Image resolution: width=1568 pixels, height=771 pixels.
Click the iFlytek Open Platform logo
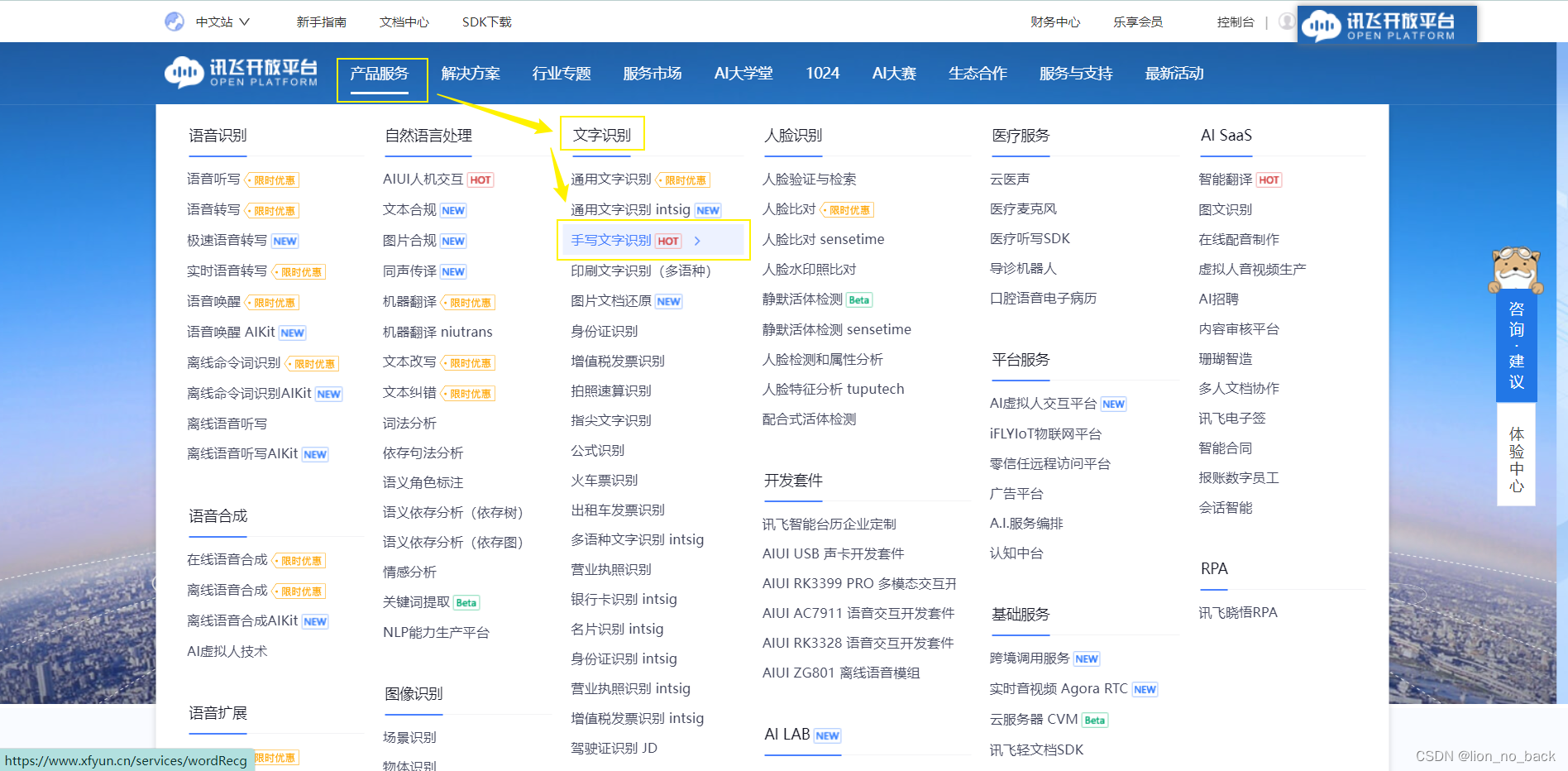pos(241,73)
